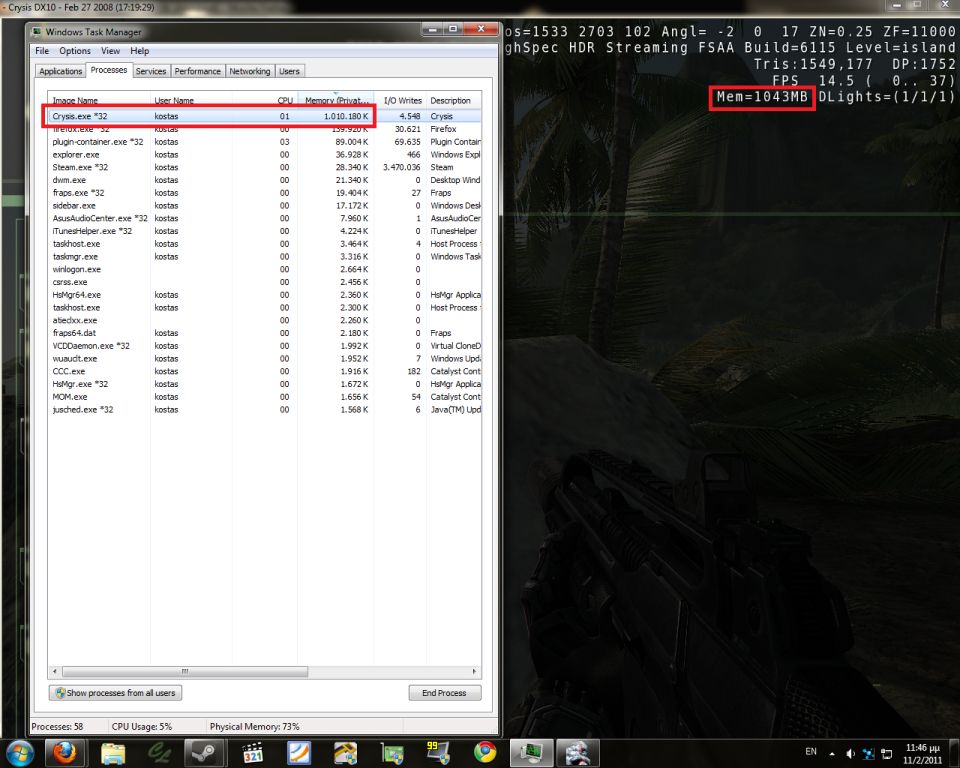The width and height of the screenshot is (960, 768).
Task: Select the Crysis.exe *32 process row
Action: (x=264, y=116)
